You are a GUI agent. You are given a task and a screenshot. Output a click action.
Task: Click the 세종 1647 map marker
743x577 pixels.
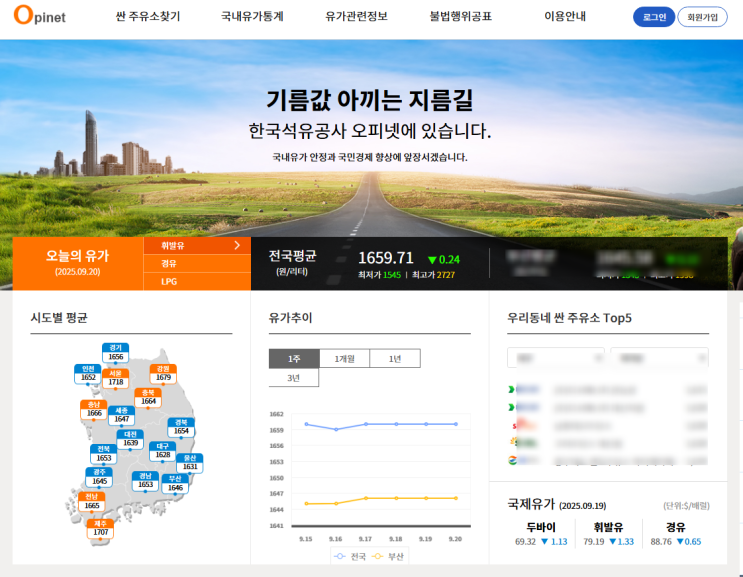click(121, 415)
